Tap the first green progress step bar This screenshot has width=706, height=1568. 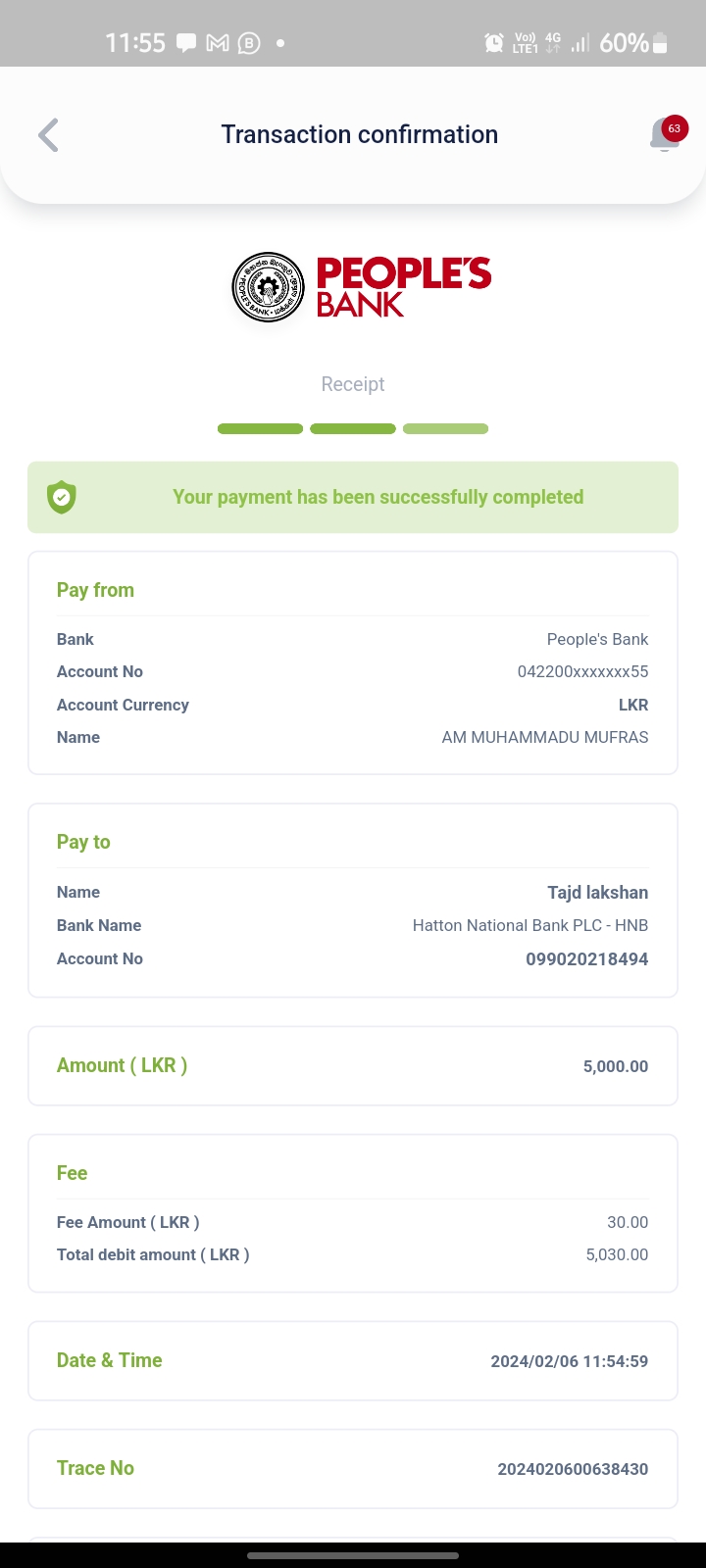(260, 428)
